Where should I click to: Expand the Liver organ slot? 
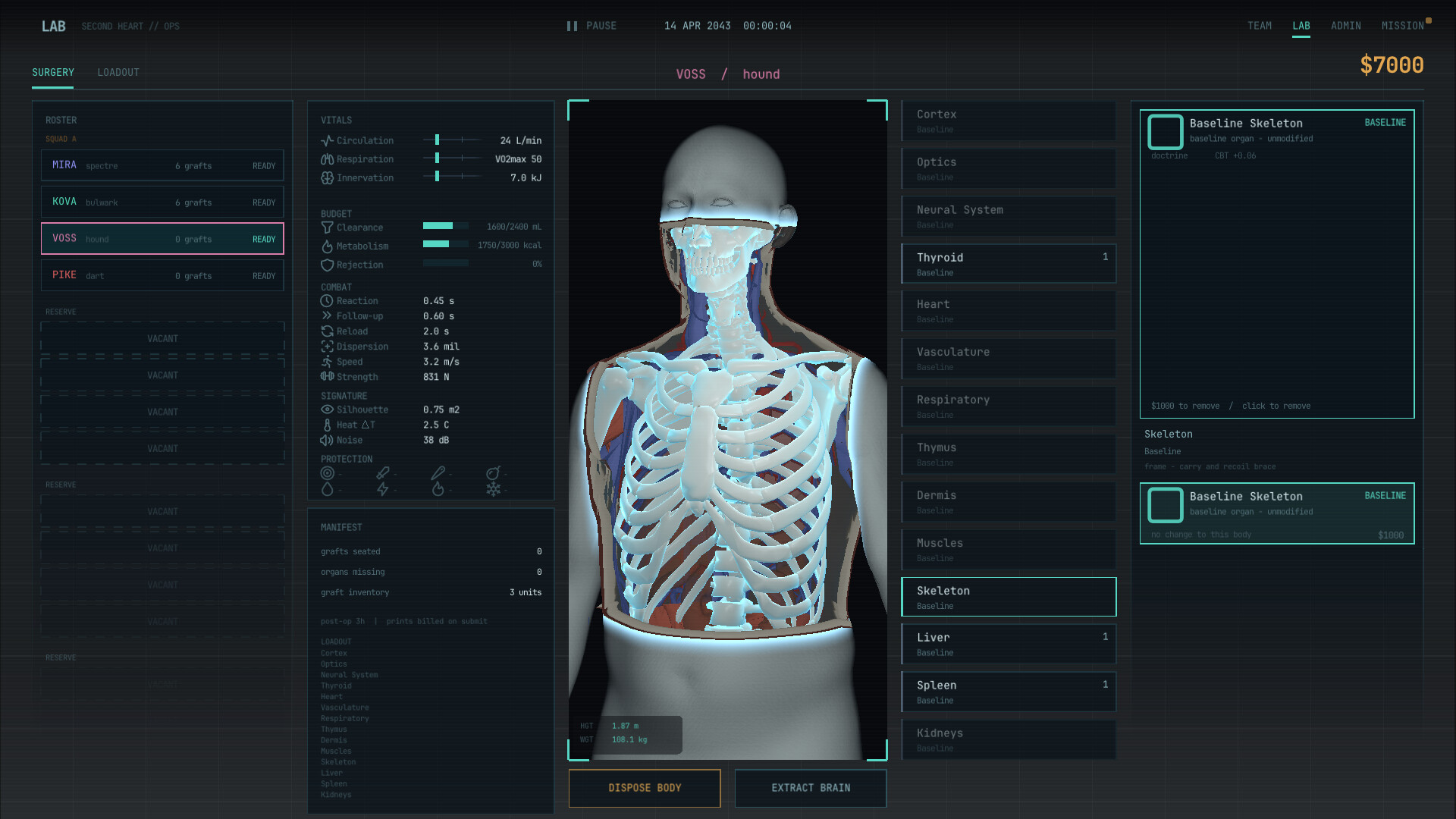click(x=1009, y=644)
